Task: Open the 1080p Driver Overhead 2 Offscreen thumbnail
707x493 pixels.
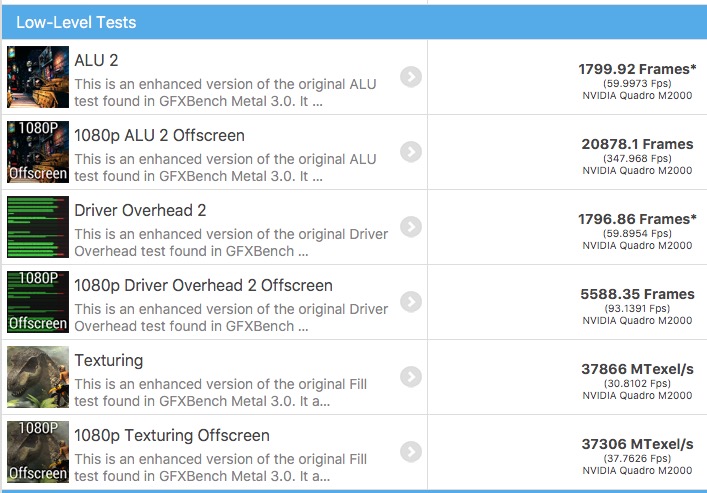Action: [x=38, y=302]
